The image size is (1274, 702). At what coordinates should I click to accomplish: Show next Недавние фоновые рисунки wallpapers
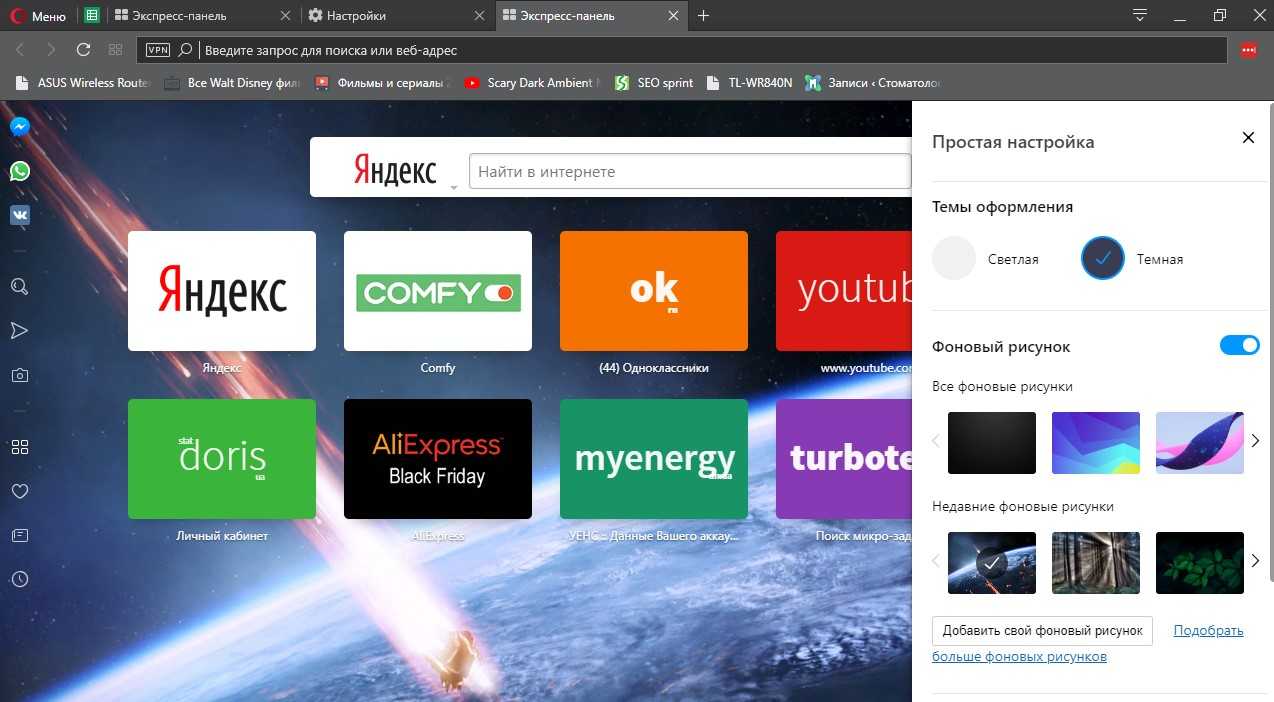[x=1255, y=561]
